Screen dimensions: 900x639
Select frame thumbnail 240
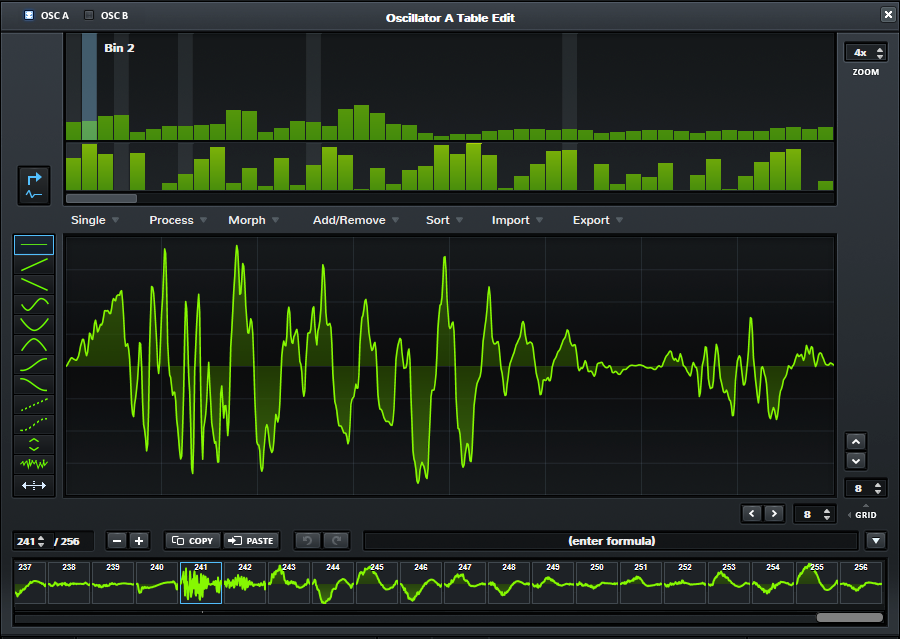157,582
